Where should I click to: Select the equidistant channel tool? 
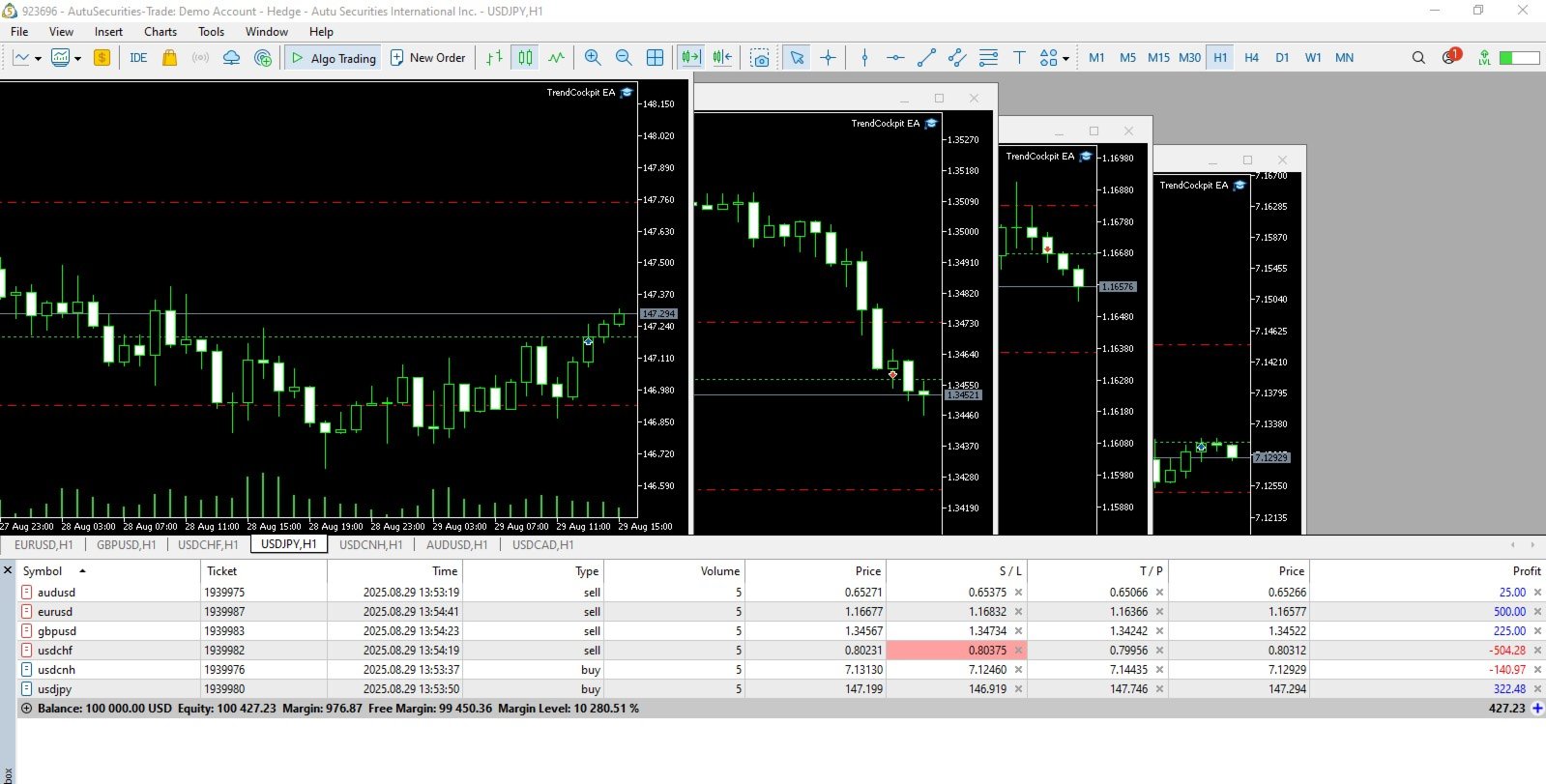tap(957, 58)
